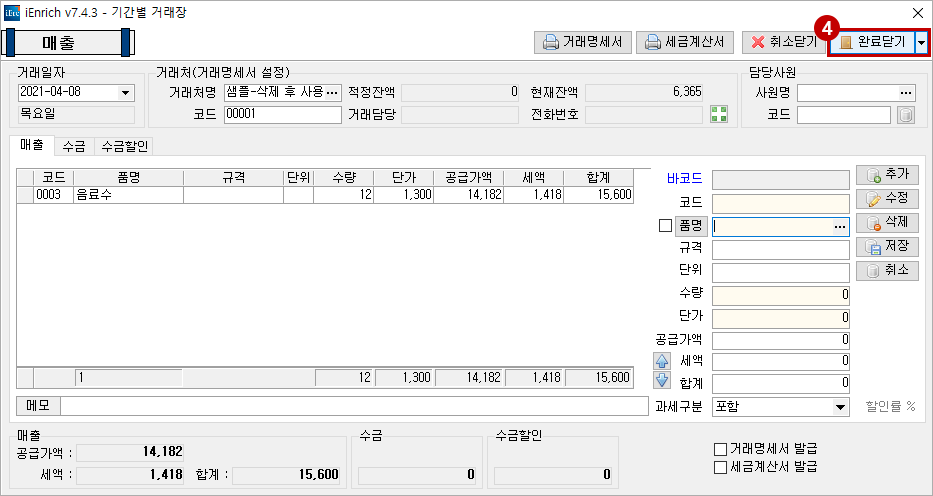Screen dimensions: 933x496
Task: Click the 메모 button
Action: coord(38,406)
